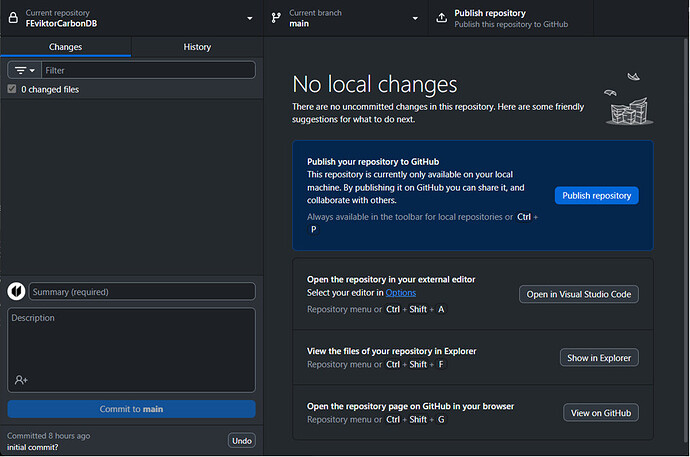Expand the filter options dropdown caret
The height and width of the screenshot is (457, 690).
tap(32, 70)
